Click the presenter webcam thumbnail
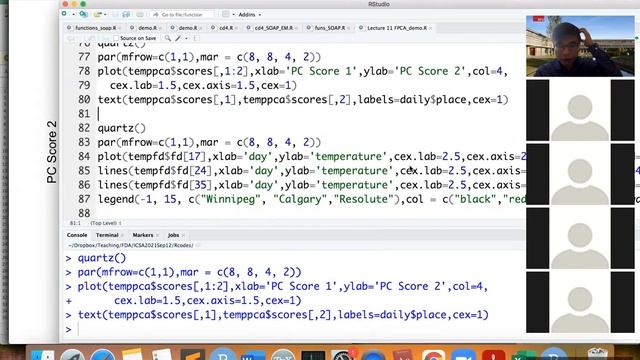Screen dimensions: 640x360 (x=580, y=46)
